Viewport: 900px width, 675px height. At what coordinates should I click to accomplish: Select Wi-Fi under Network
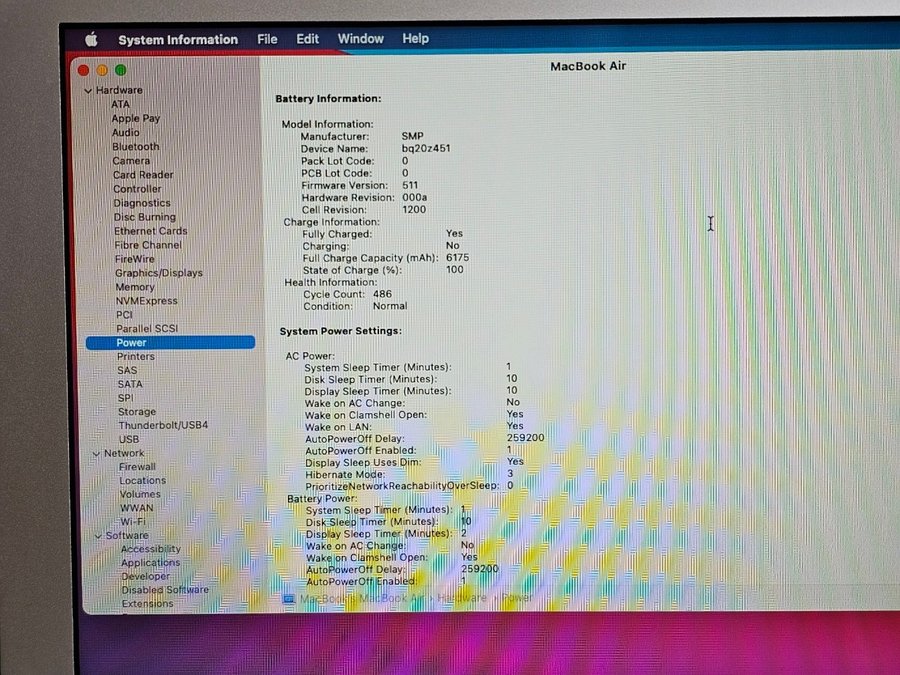click(133, 522)
